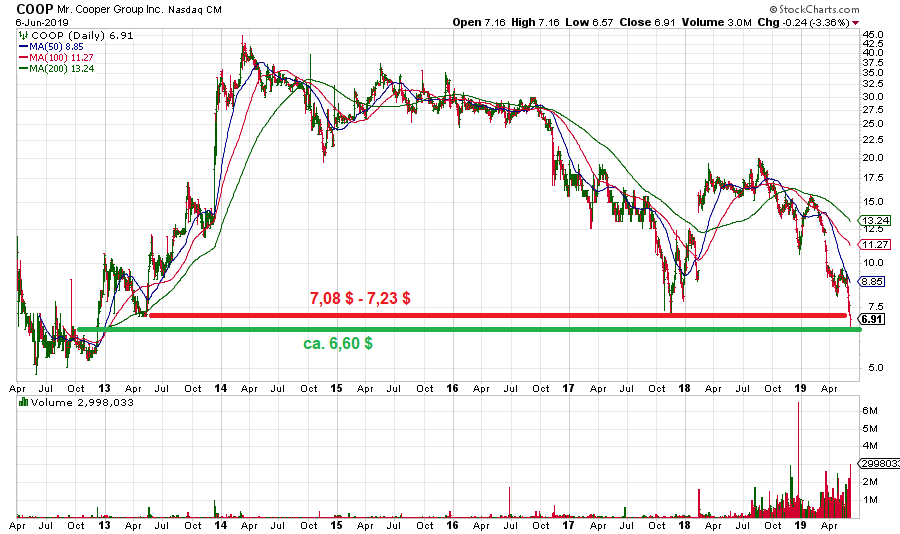Click the red down-triangle beside the Chg value

tap(856, 23)
